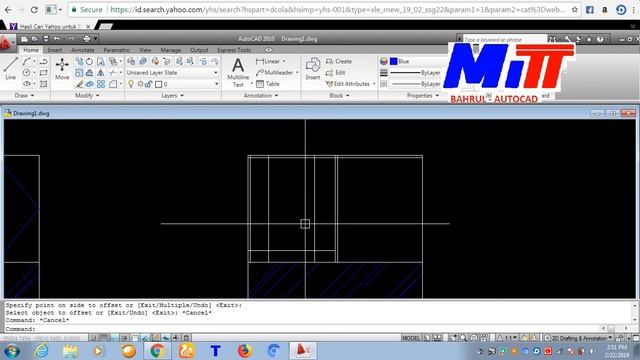The height and width of the screenshot is (360, 640).
Task: Select the Array tool in Modify panel
Action: [101, 84]
